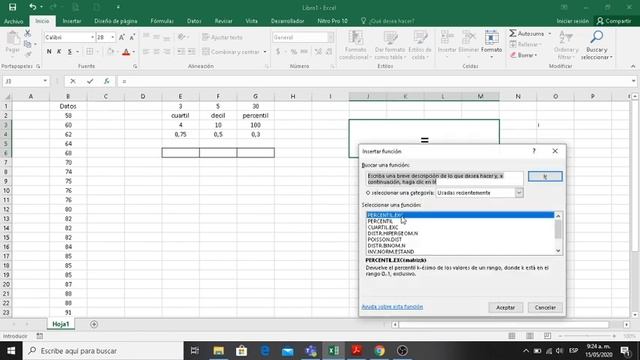Click Iniciar sesión link
This screenshot has height=360, width=640.
[573, 21]
